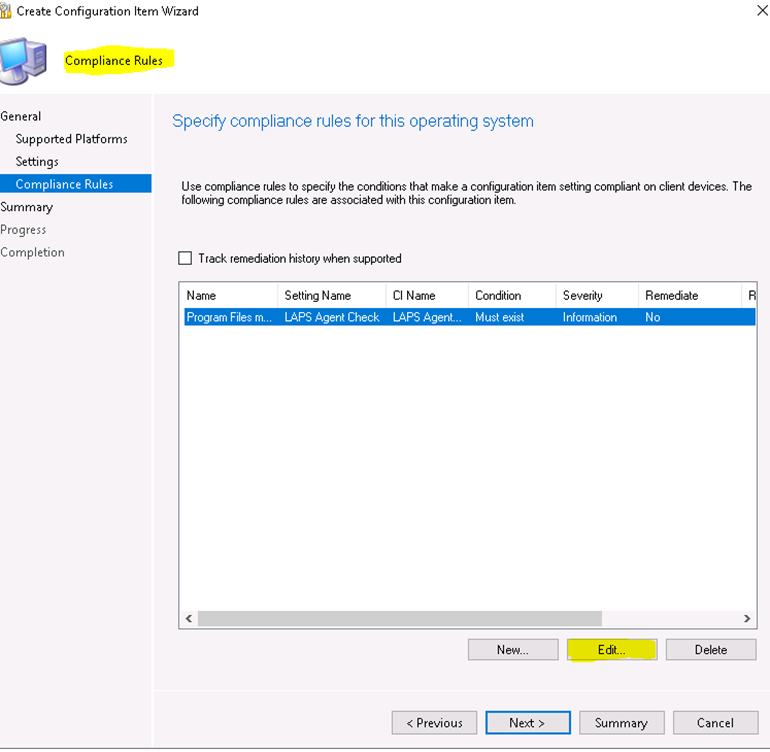Sort by Condition column header

(512, 296)
